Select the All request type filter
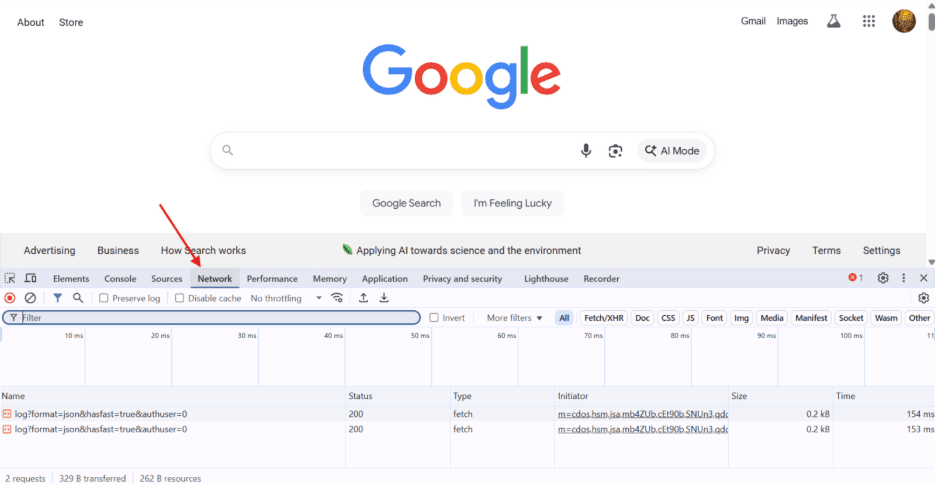Viewport: 936px width, 484px height. 564,318
